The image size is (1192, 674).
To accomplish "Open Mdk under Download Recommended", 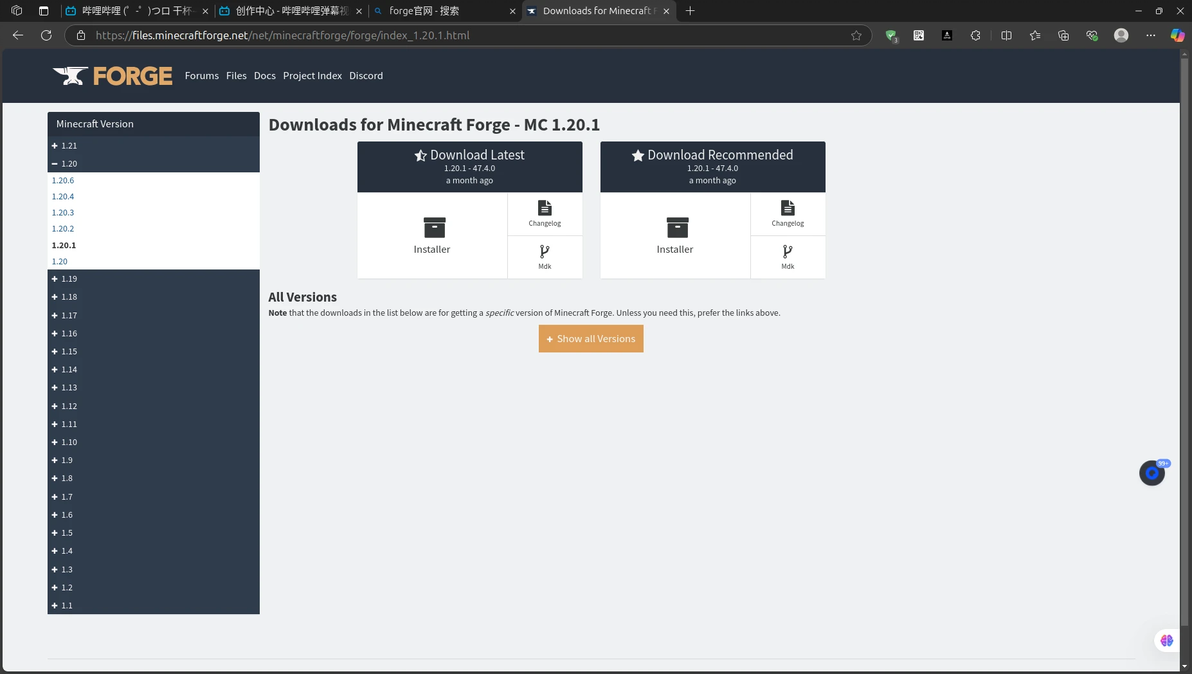I will 788,257.
